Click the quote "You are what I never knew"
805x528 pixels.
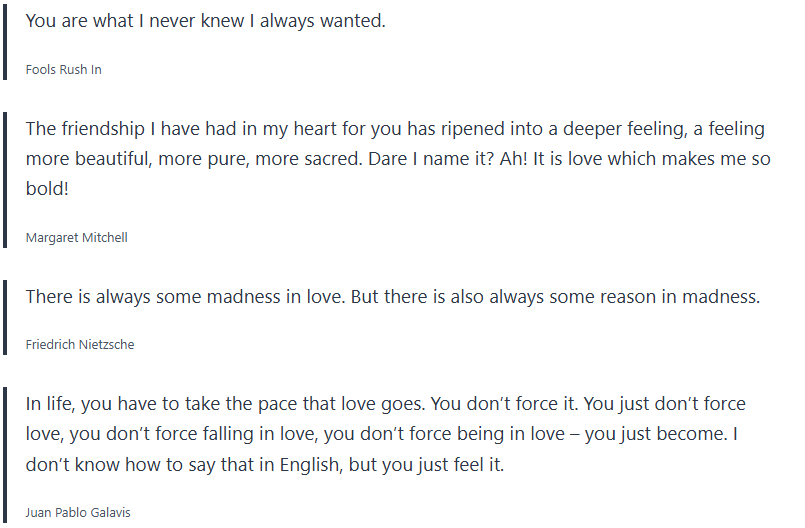[x=205, y=21]
